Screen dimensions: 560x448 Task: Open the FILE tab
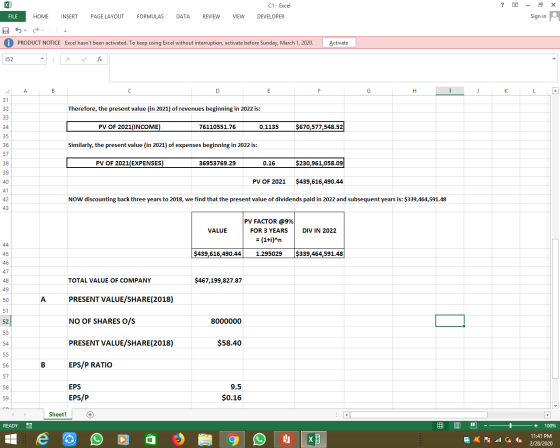click(13, 16)
